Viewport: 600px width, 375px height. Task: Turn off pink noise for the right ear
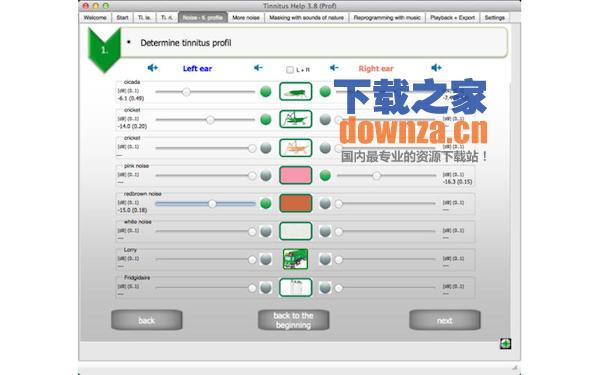tap(325, 175)
